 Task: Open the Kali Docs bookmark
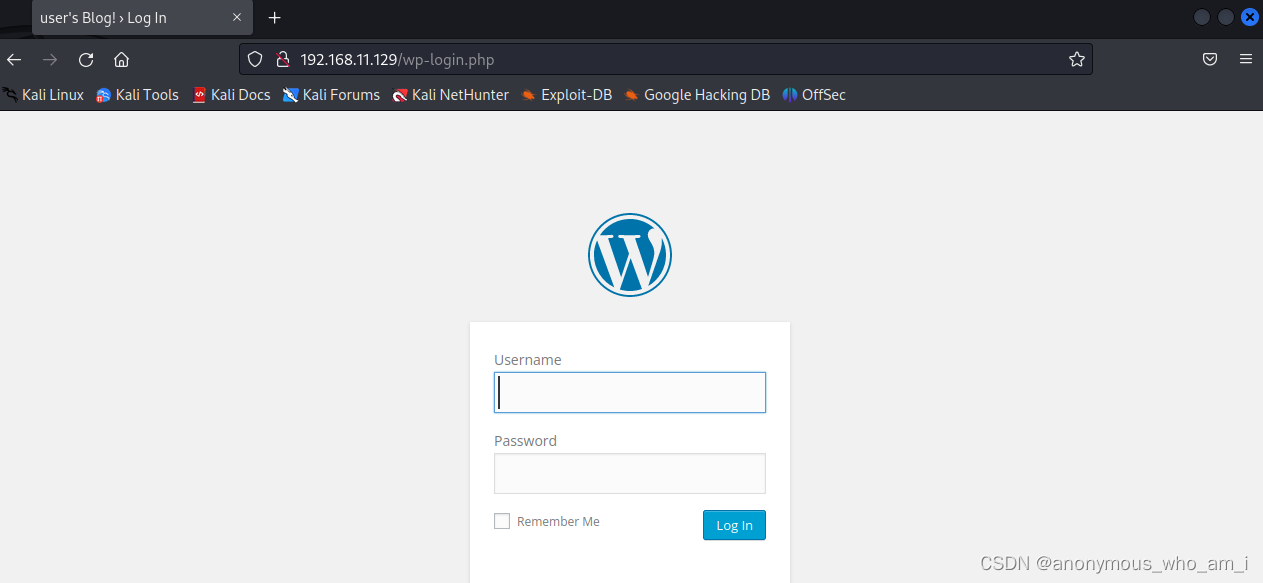(231, 95)
